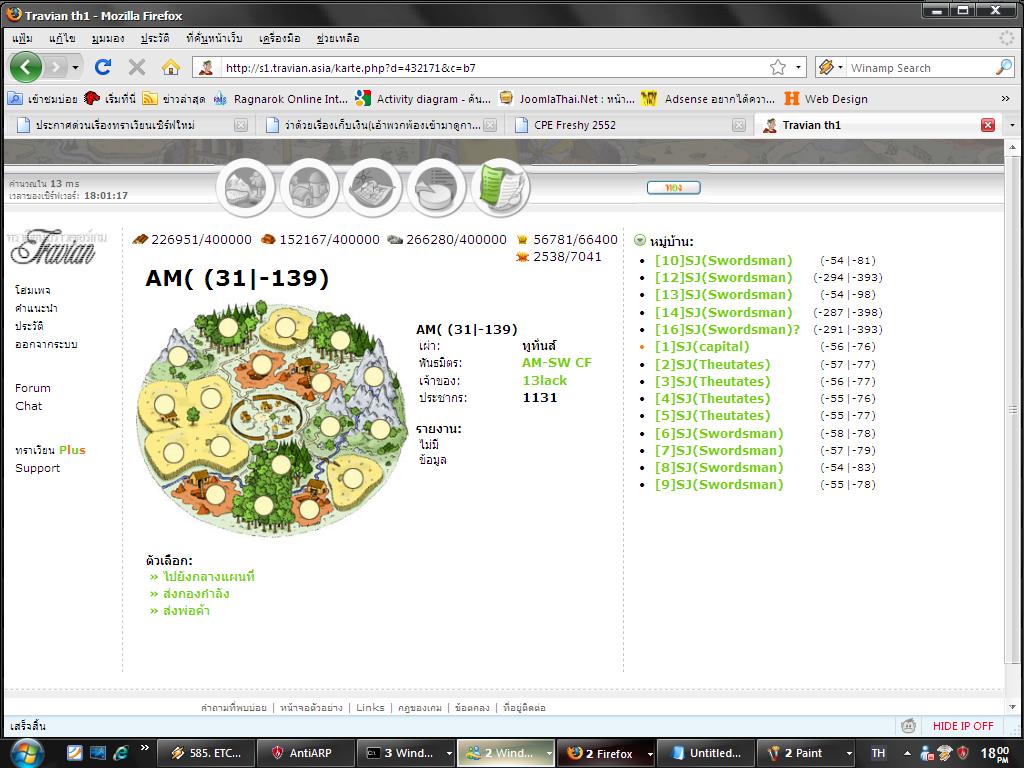The height and width of the screenshot is (768, 1024).
Task: Open the list all tabs dropdown
Action: 1012,125
